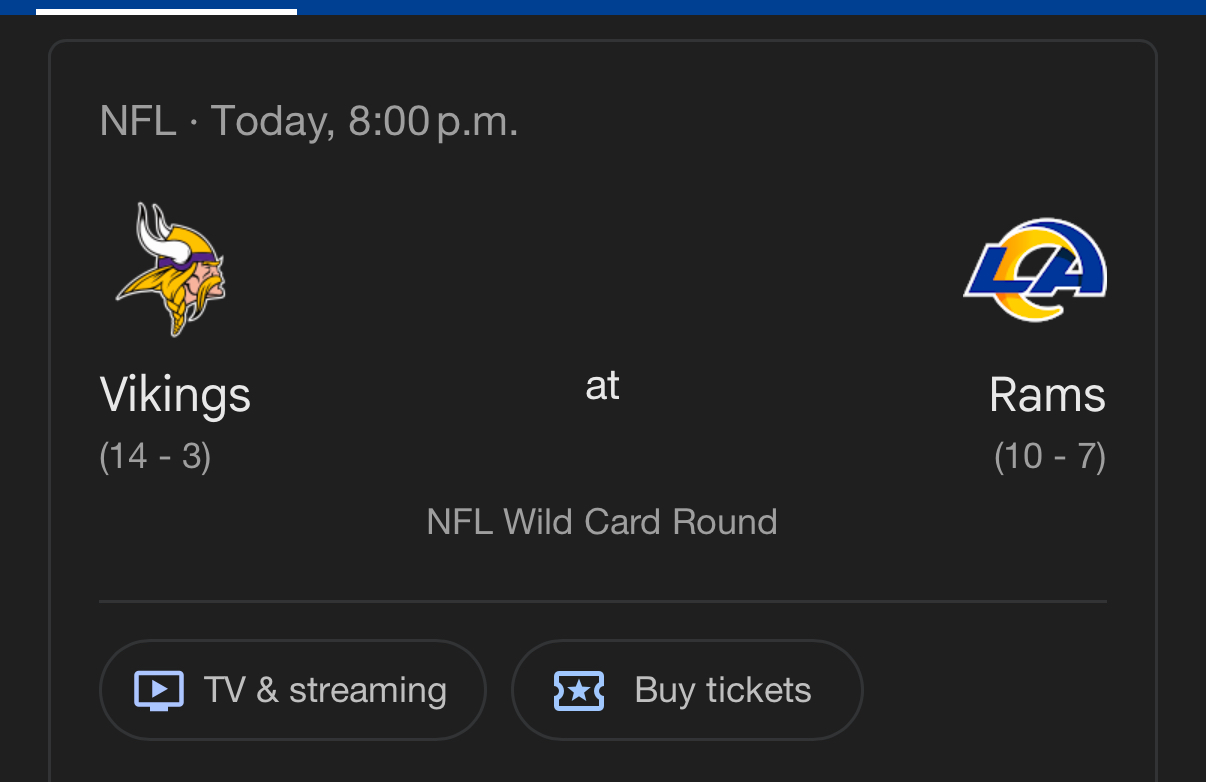
Task: Click empty space between the team logos
Action: pos(600,270)
